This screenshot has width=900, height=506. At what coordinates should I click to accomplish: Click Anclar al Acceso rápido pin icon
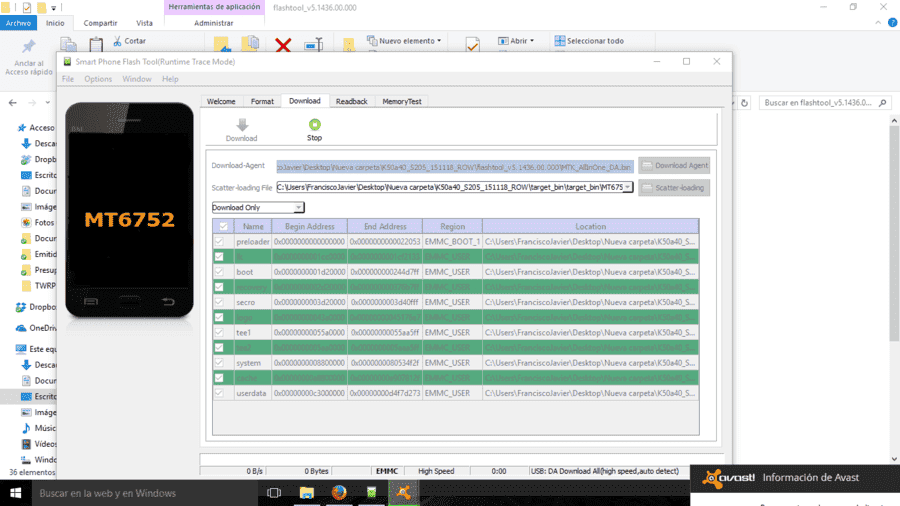[29, 46]
